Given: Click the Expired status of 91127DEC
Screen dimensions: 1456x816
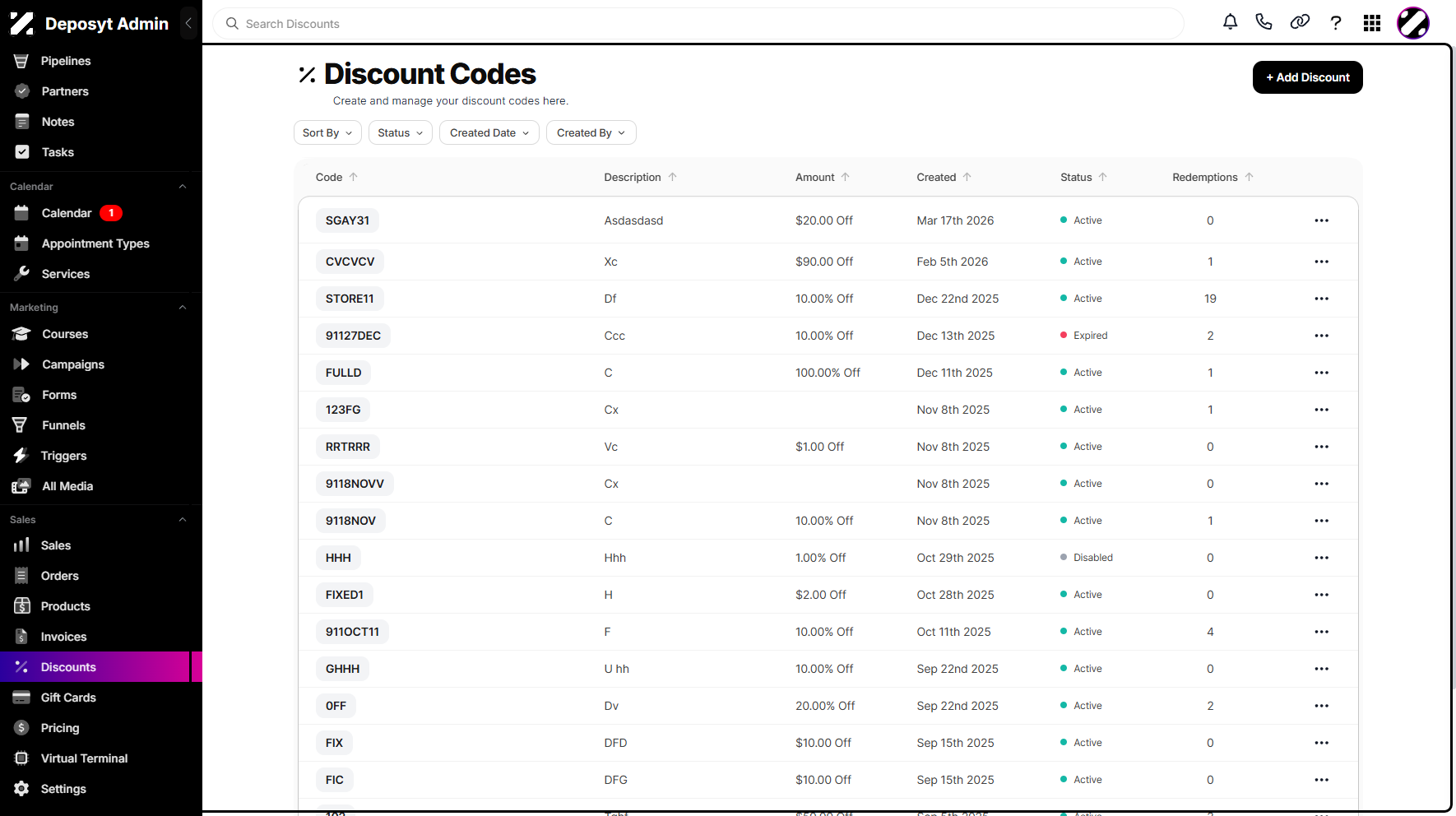Looking at the screenshot, I should coord(1084,336).
